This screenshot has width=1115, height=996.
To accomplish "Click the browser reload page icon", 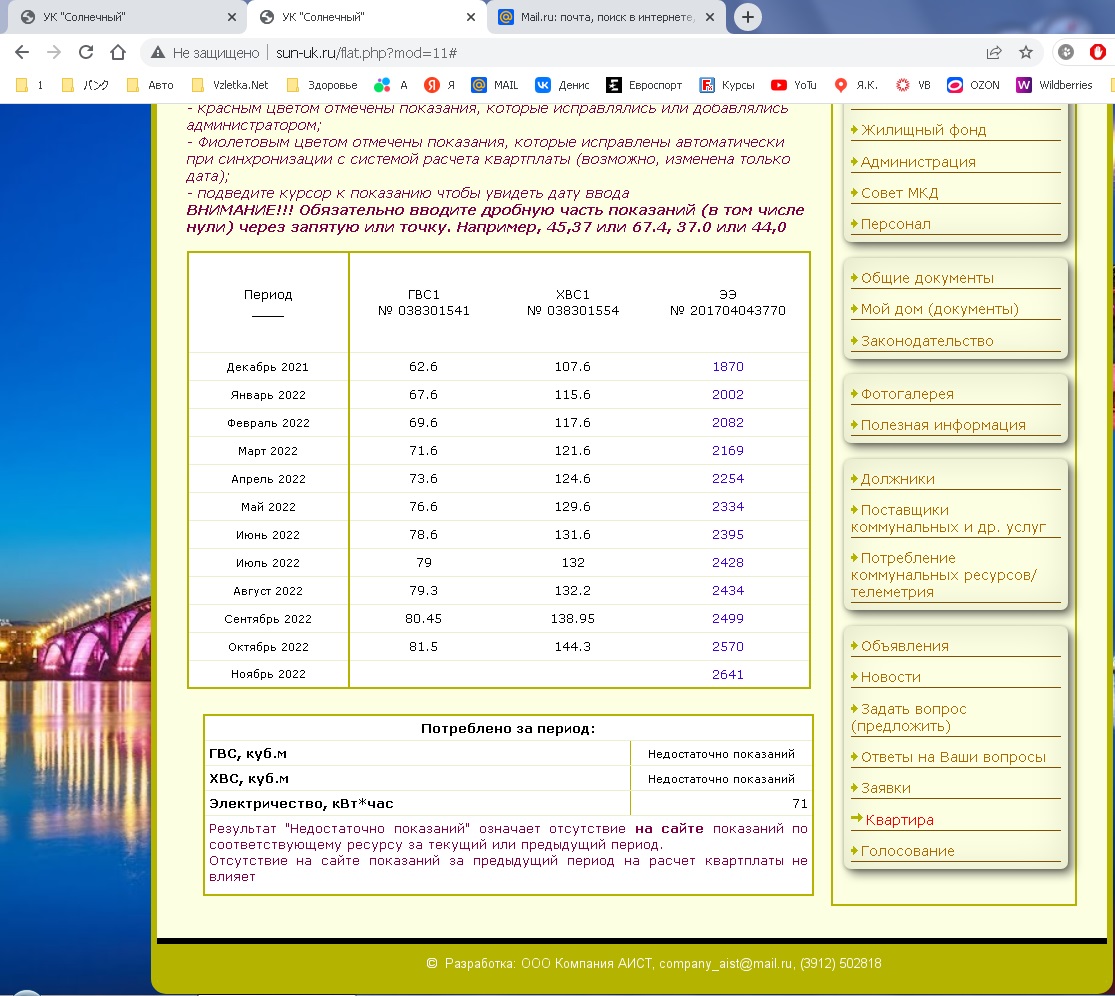I will point(86,52).
